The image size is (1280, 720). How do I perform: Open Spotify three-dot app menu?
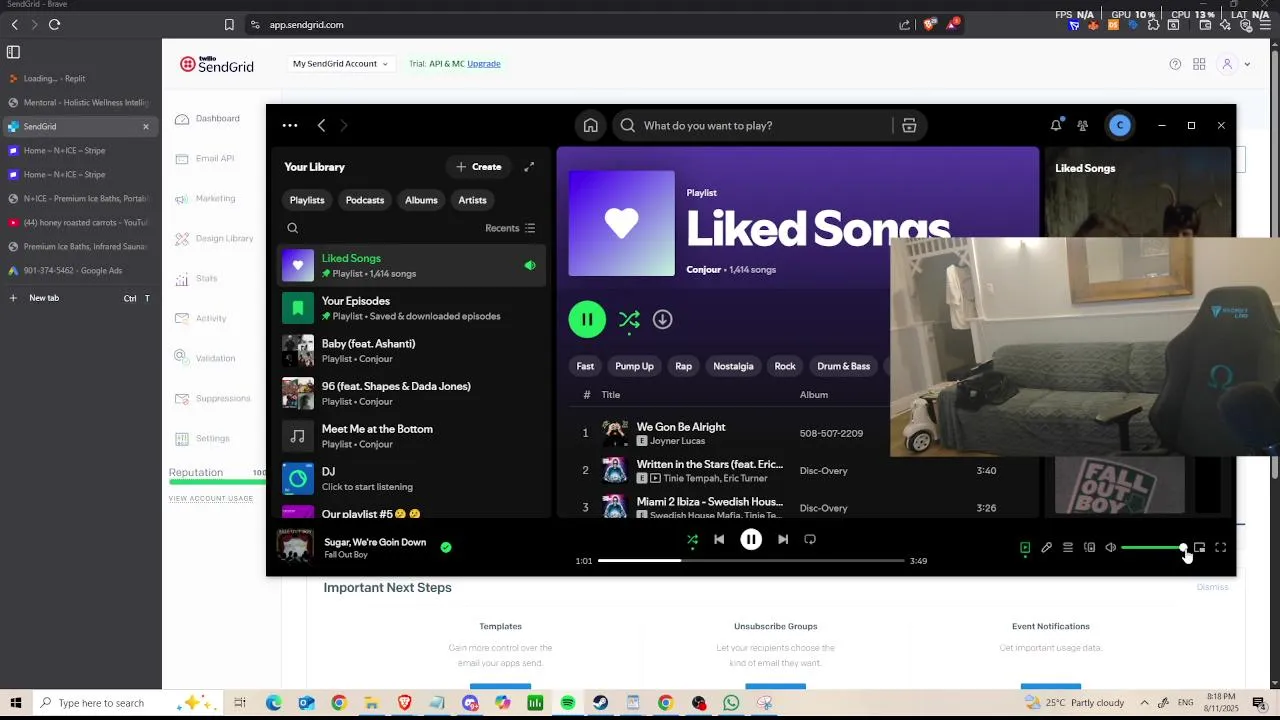pyautogui.click(x=290, y=126)
